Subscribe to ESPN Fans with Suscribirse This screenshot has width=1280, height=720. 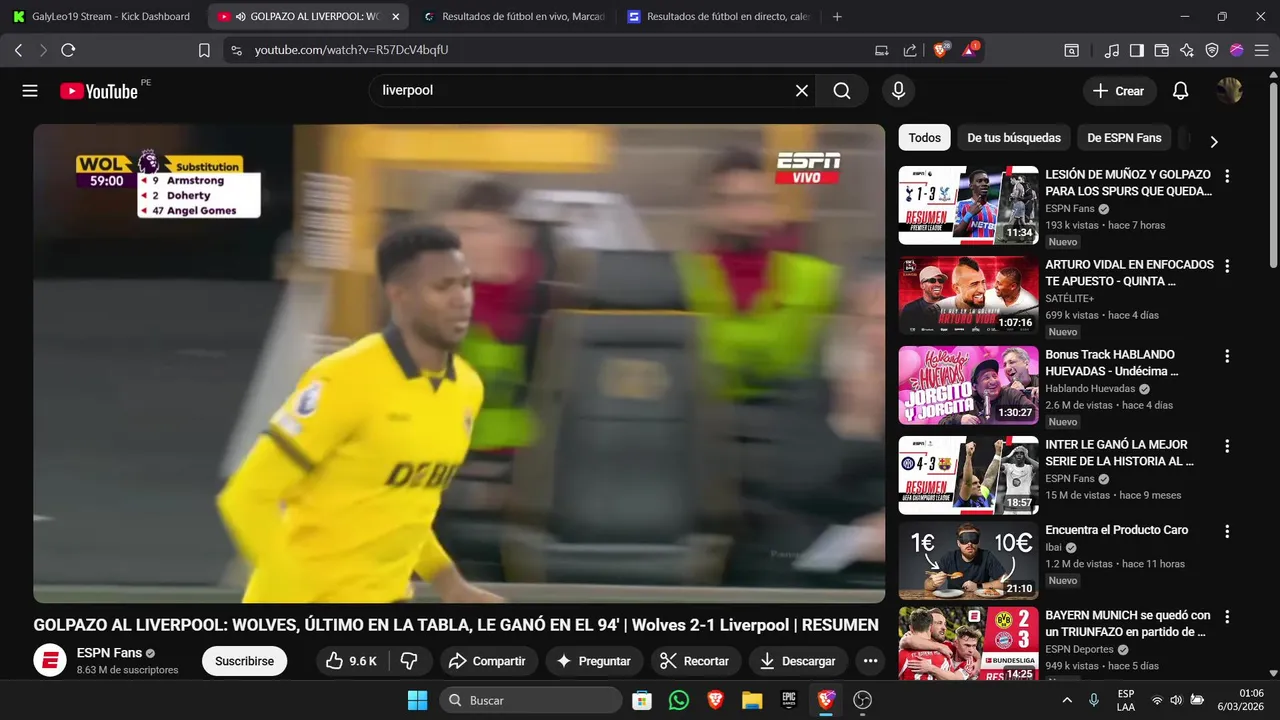[x=244, y=661]
